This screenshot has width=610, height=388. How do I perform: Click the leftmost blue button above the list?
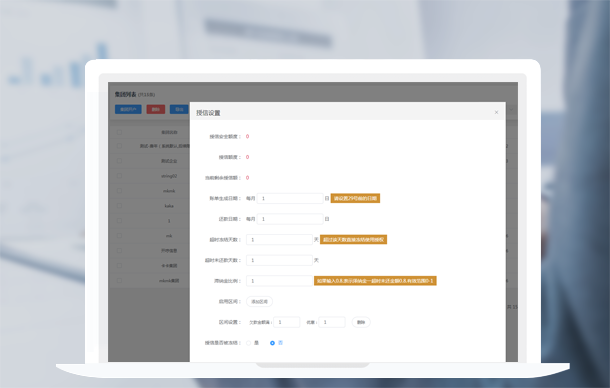[128, 109]
